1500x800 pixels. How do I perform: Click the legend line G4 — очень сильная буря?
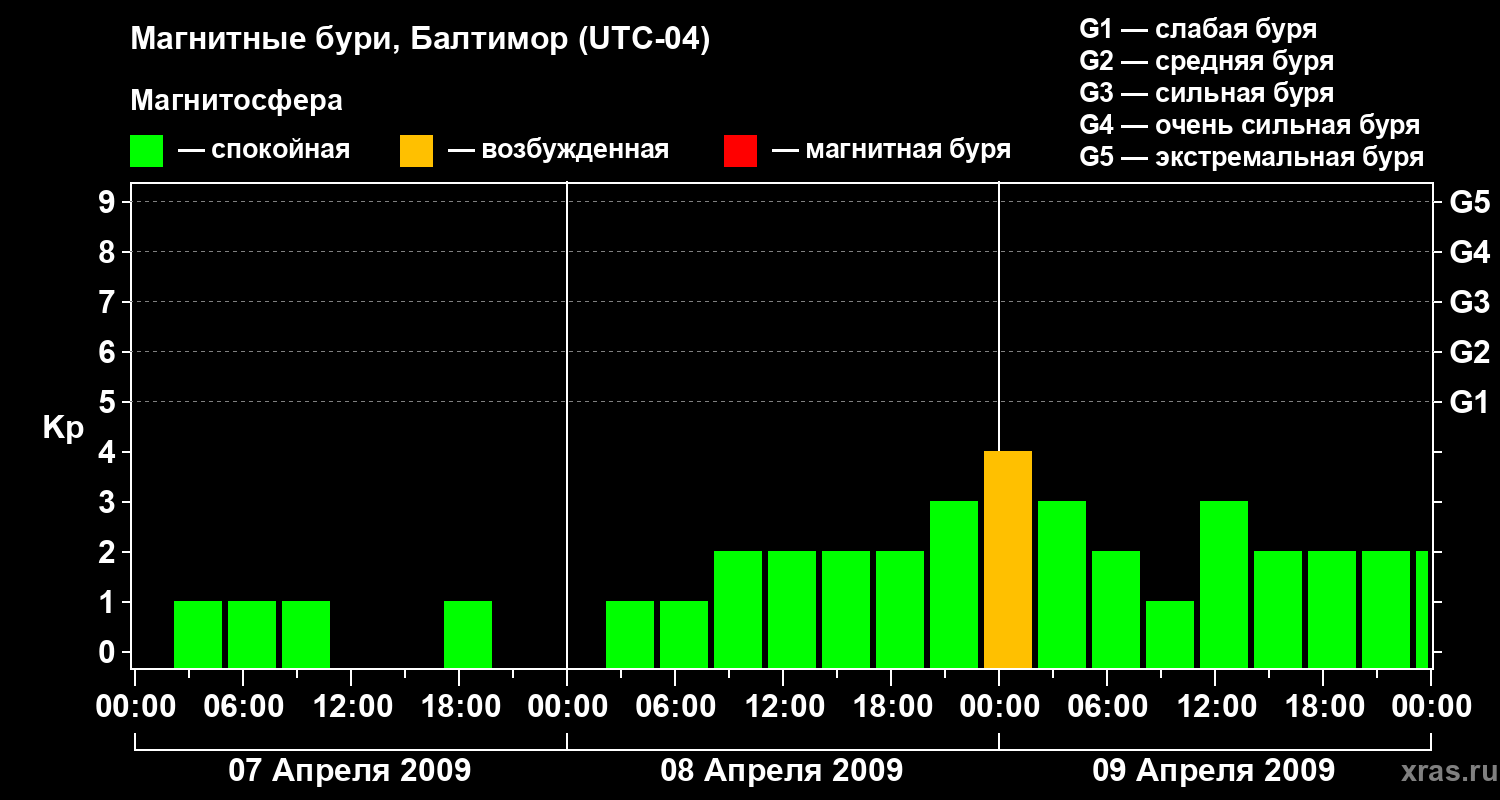coord(1250,125)
